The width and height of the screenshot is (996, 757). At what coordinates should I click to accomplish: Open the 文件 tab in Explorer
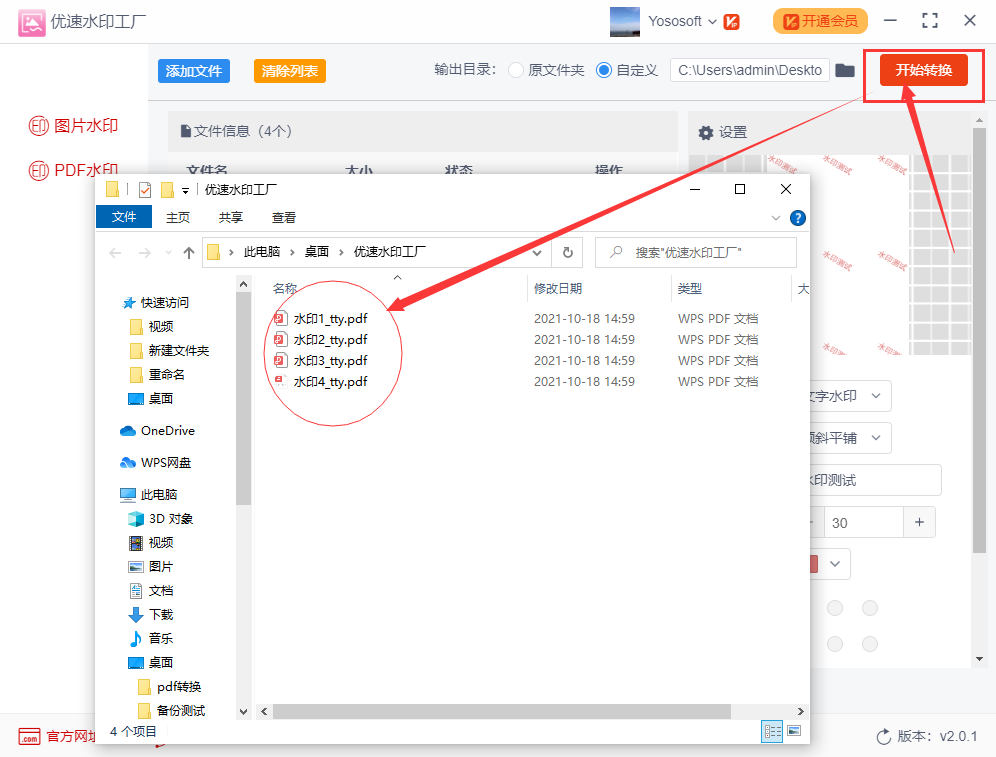124,217
